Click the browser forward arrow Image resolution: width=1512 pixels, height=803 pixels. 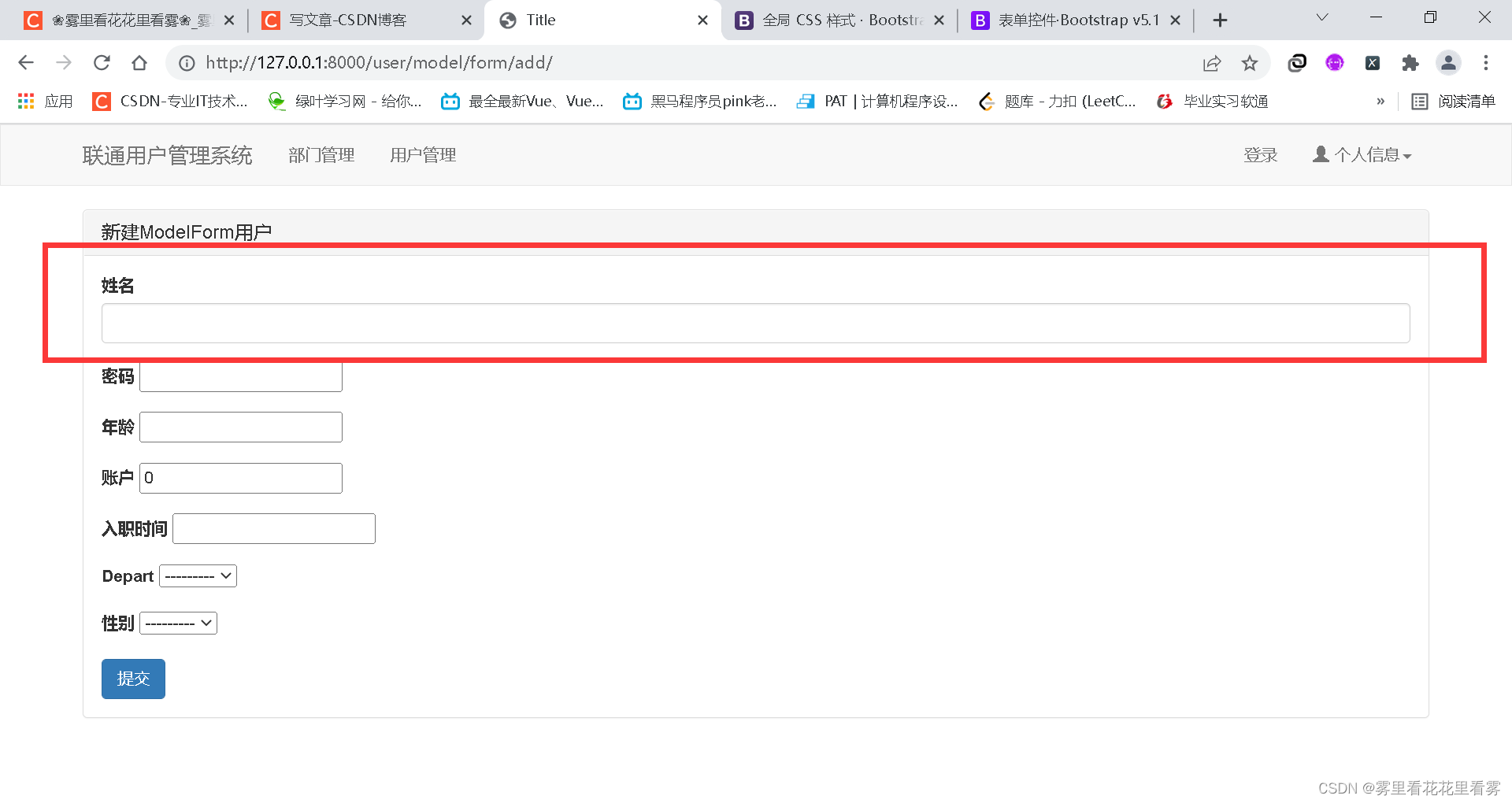click(x=64, y=63)
